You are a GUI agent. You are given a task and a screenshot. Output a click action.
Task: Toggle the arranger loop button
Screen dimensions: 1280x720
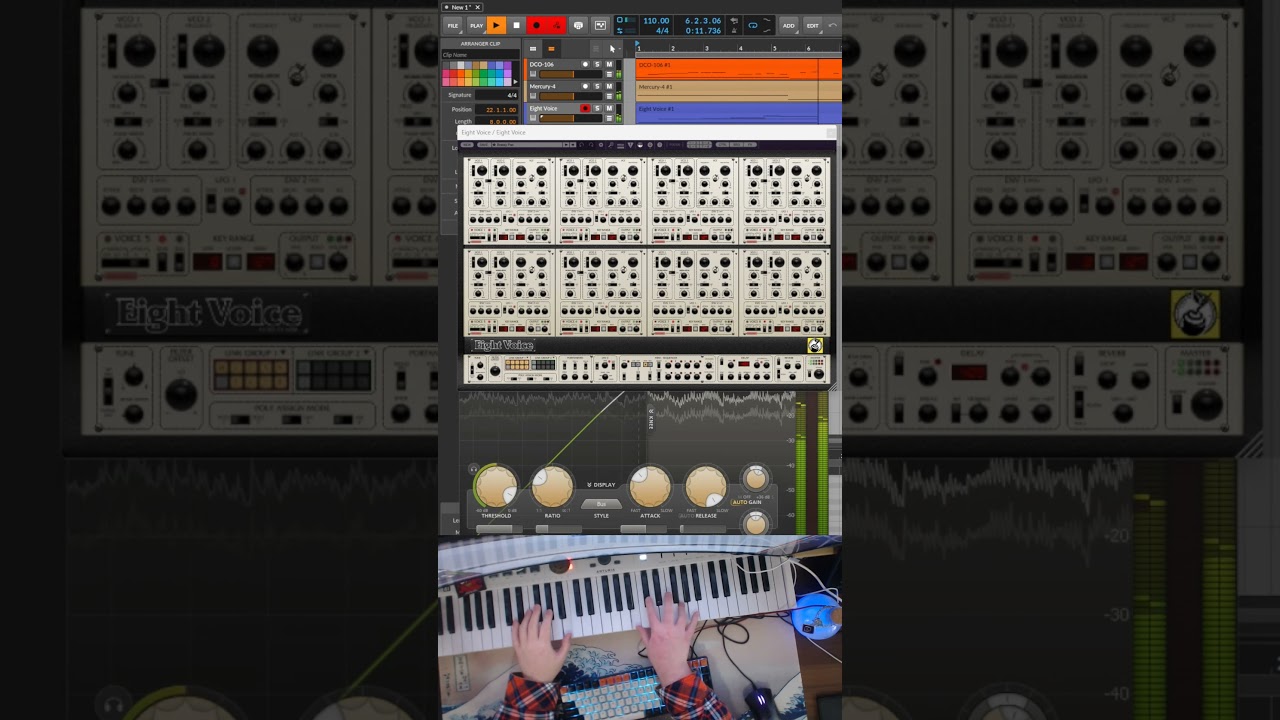(753, 25)
